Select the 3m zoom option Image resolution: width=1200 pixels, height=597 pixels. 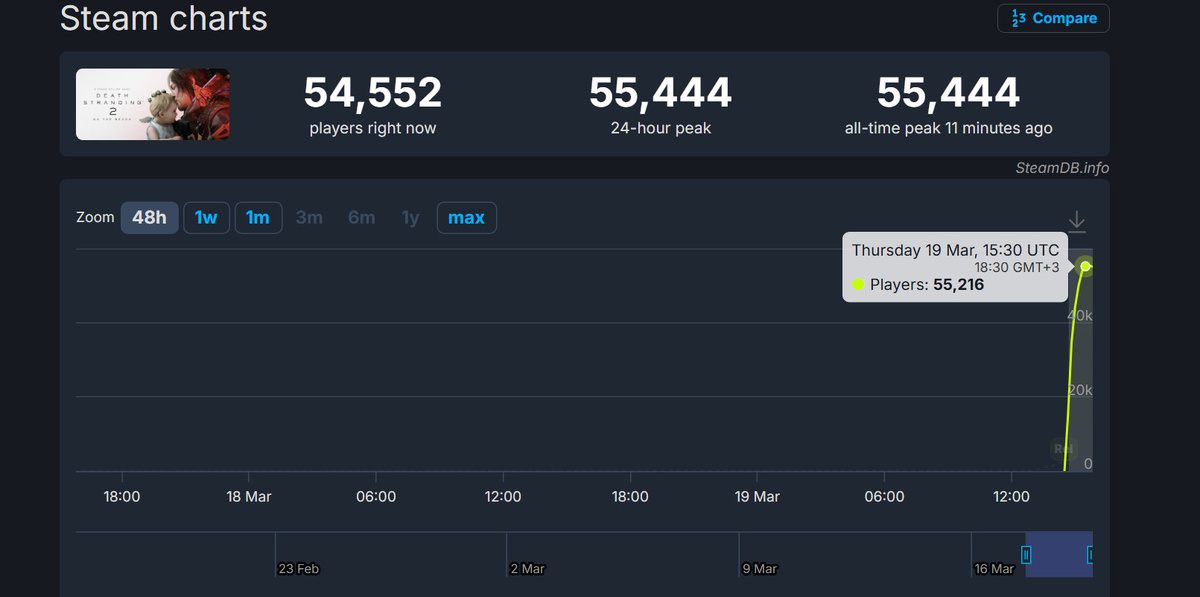tap(310, 217)
